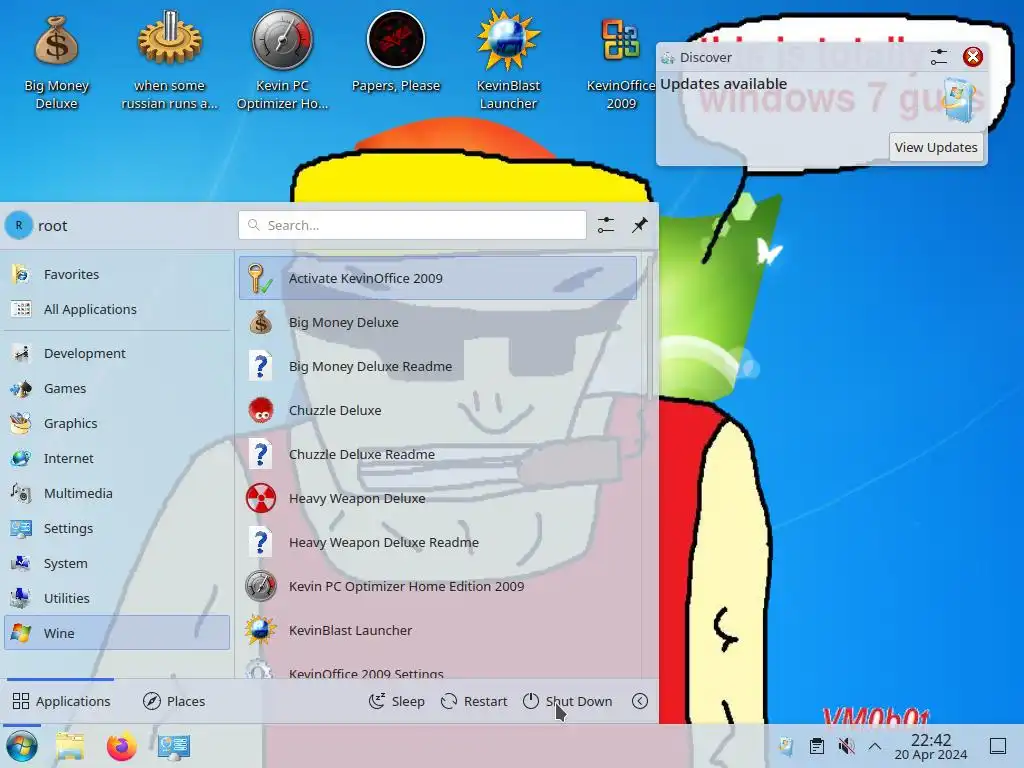Click the Restart button

point(474,701)
